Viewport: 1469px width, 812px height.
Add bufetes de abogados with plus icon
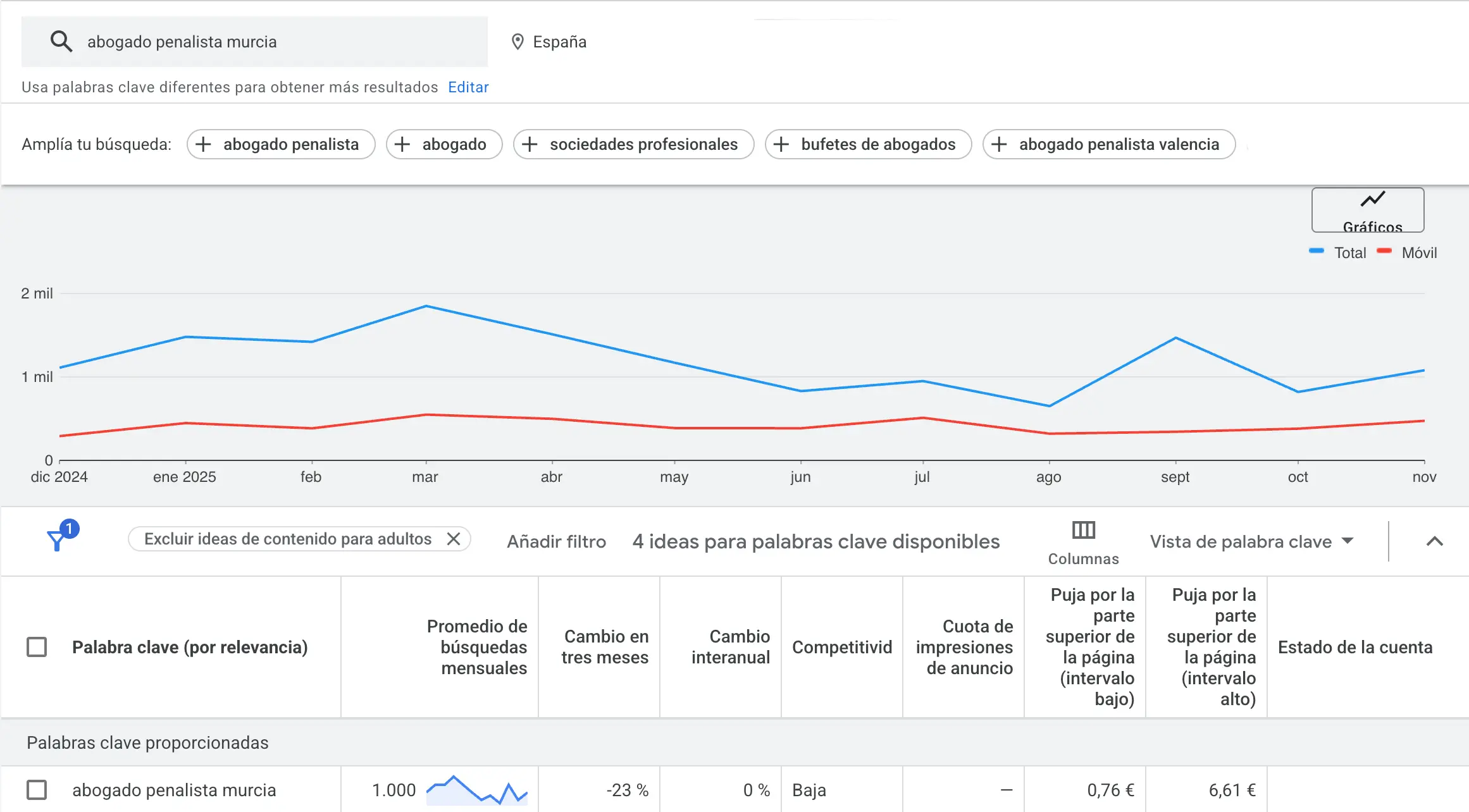782,144
